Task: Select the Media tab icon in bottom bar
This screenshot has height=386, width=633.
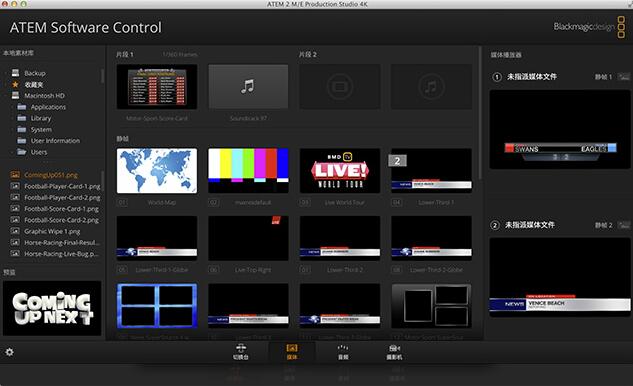Action: click(292, 351)
